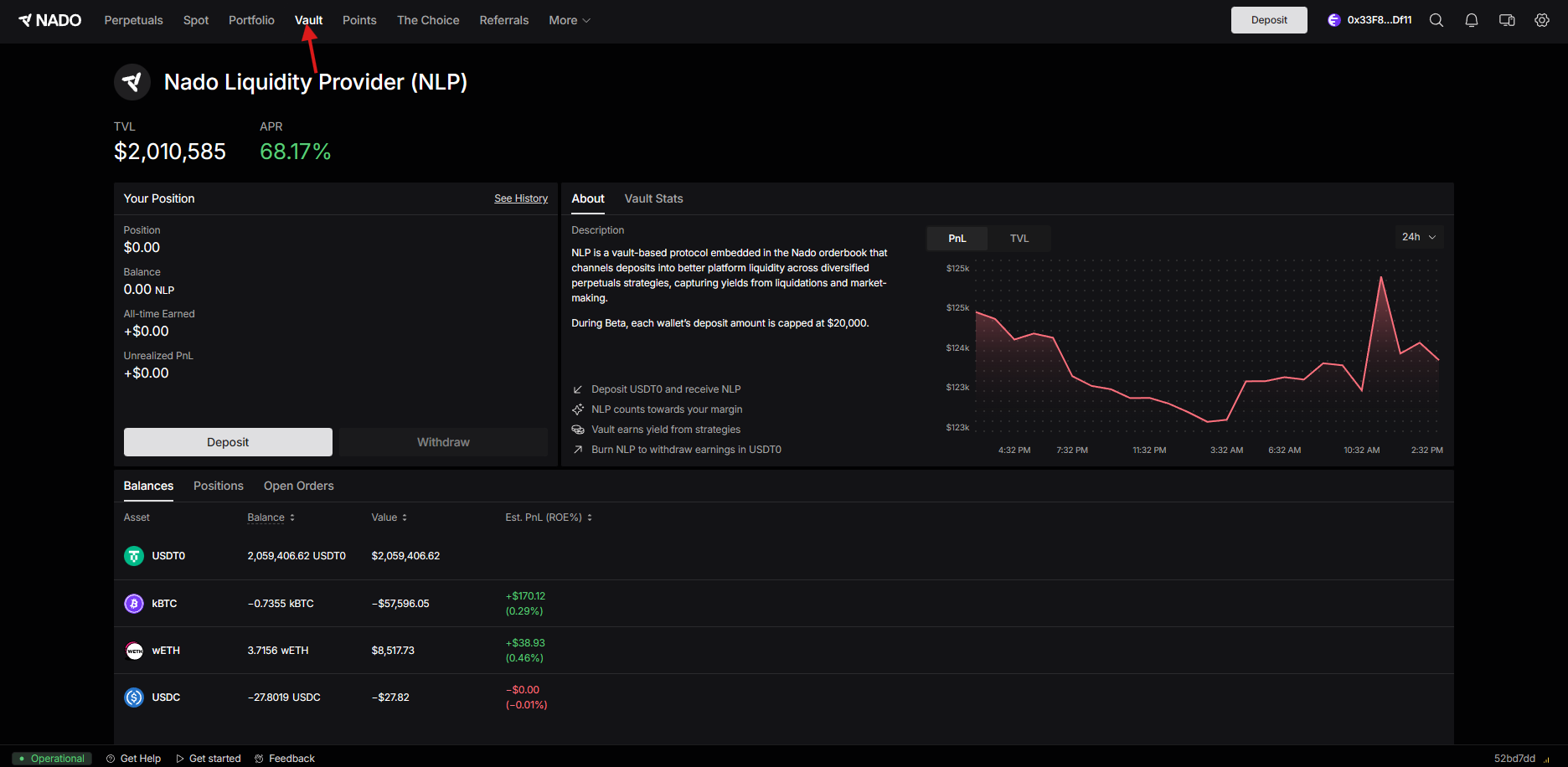Open the See History link
Image resolution: width=1568 pixels, height=767 pixels.
(x=521, y=198)
